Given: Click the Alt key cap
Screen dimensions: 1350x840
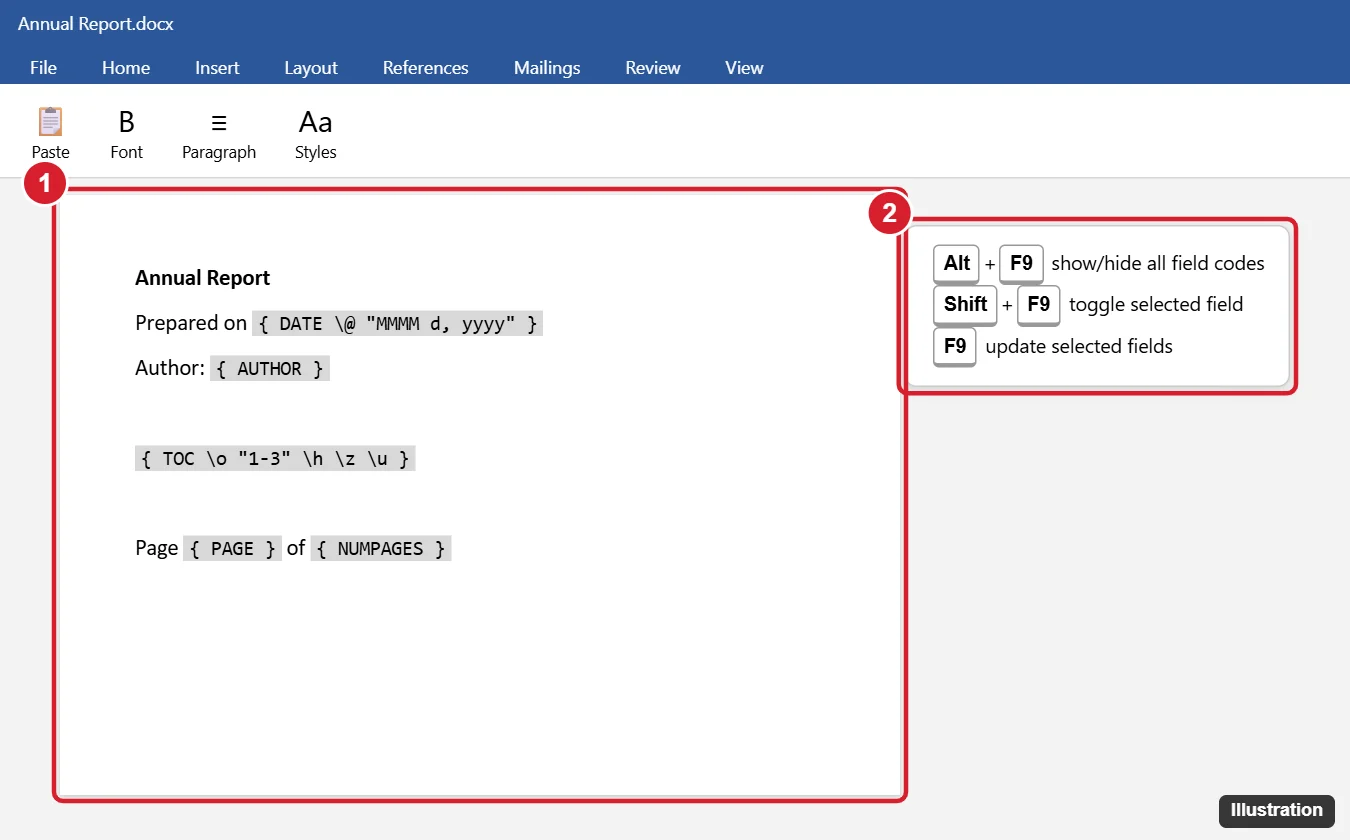Looking at the screenshot, I should tap(957, 264).
